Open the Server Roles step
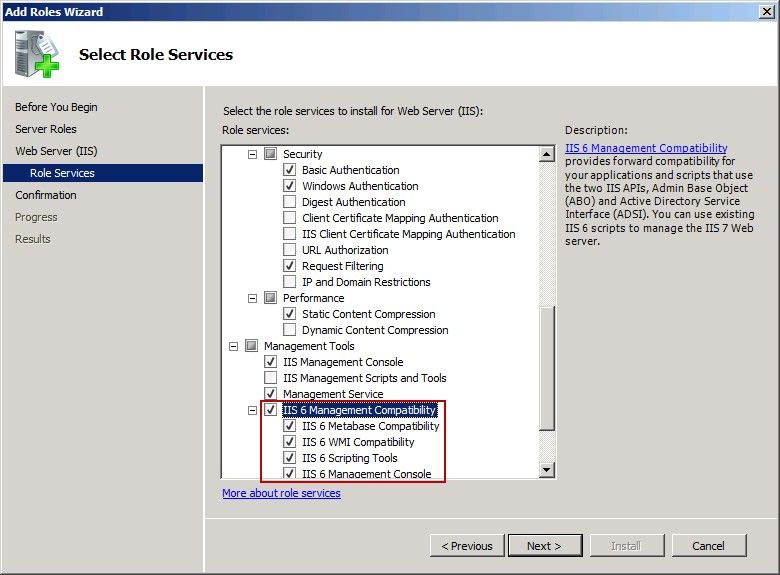The image size is (780, 575). 46,129
